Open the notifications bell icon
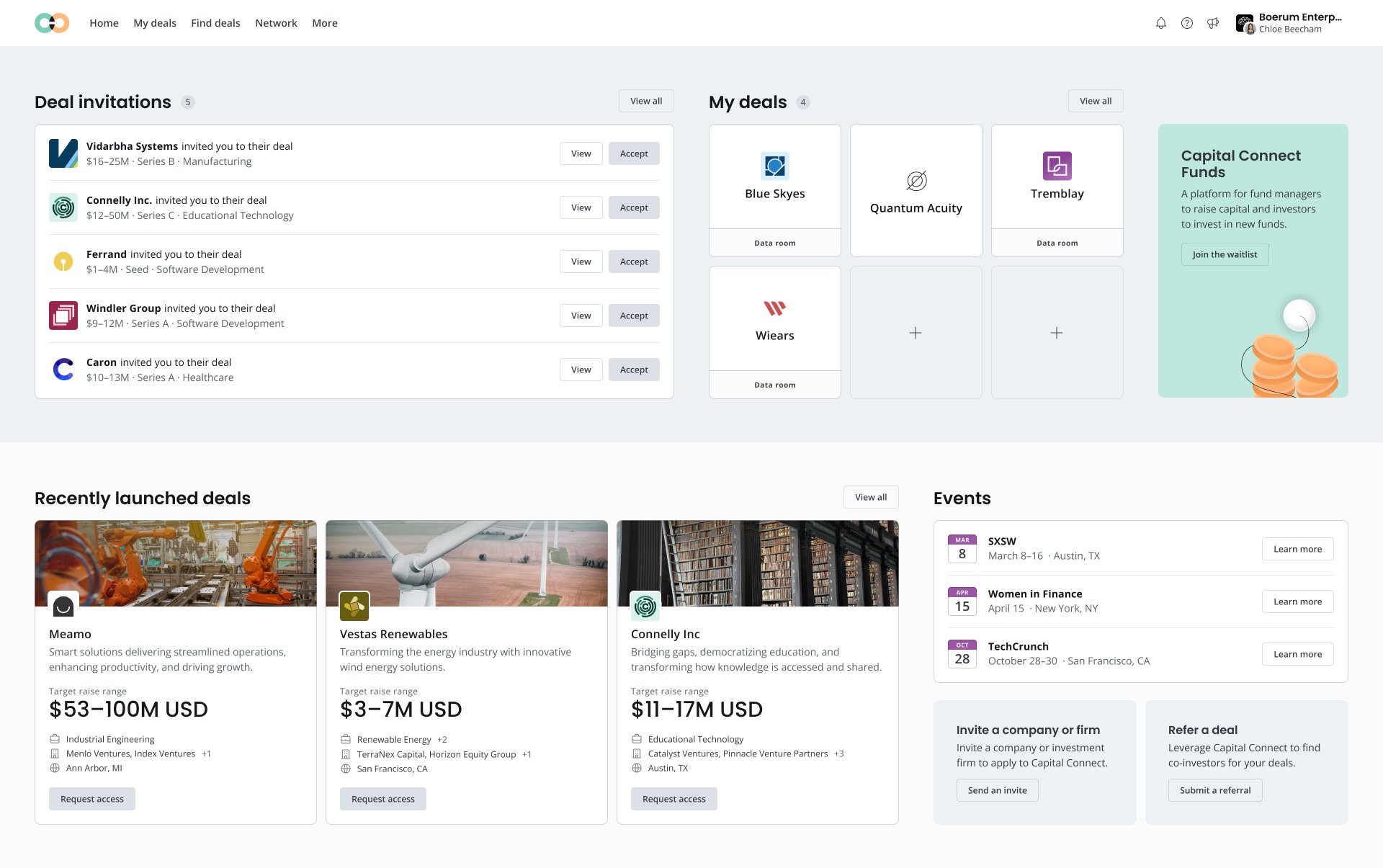The image size is (1383, 868). [1160, 22]
